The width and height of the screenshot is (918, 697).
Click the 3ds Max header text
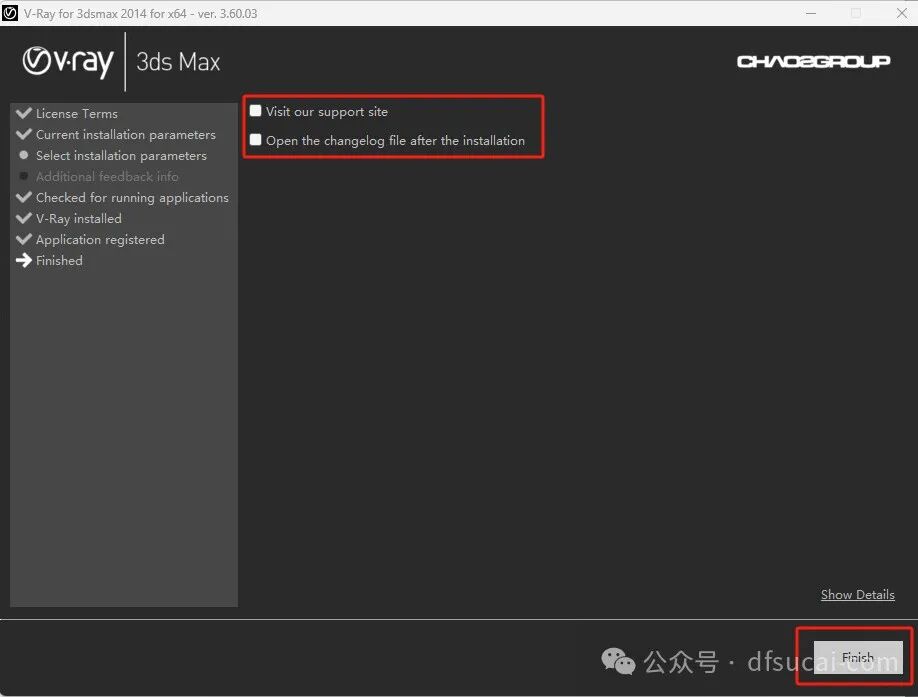pos(178,61)
